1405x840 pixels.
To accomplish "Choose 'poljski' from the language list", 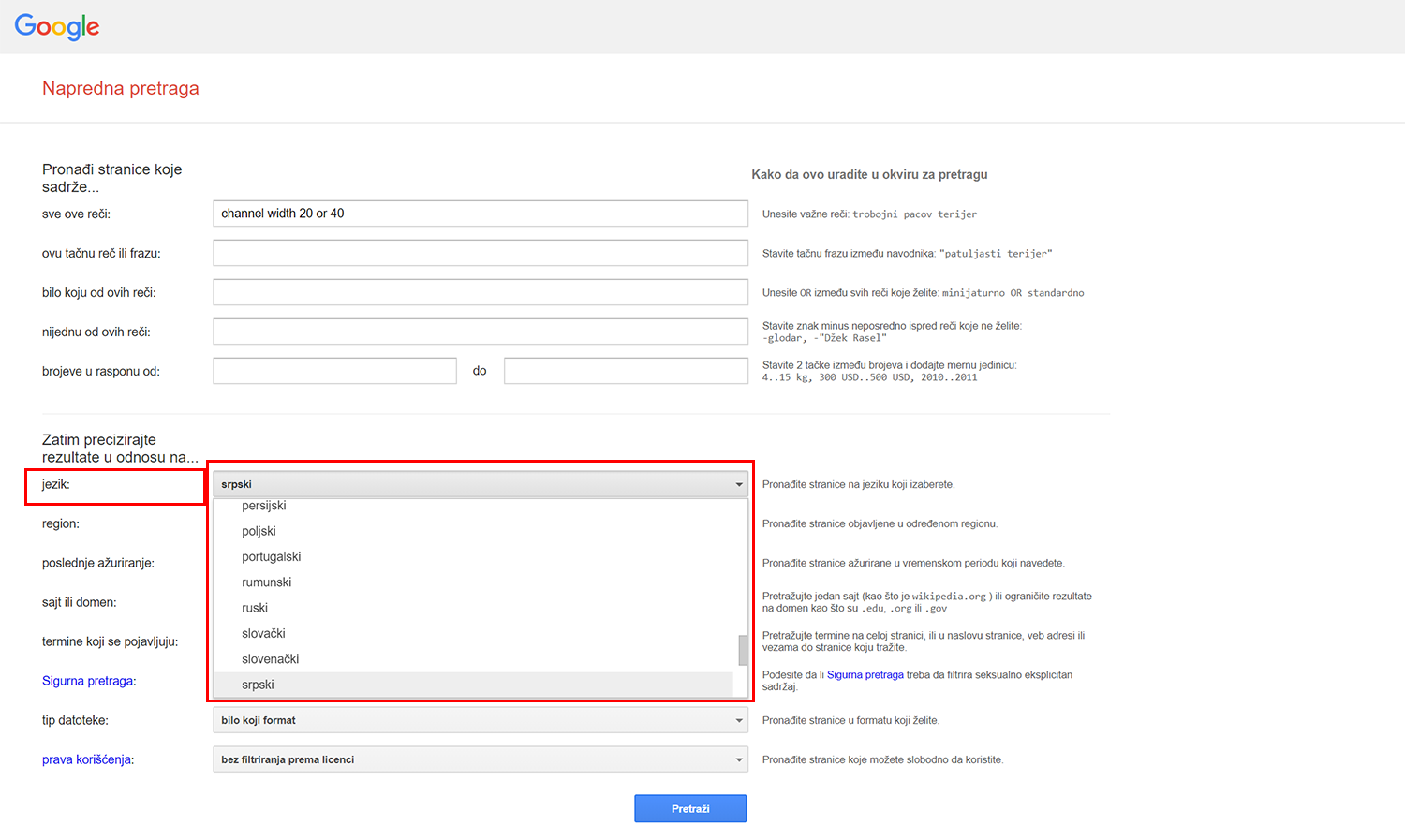I will [x=473, y=531].
